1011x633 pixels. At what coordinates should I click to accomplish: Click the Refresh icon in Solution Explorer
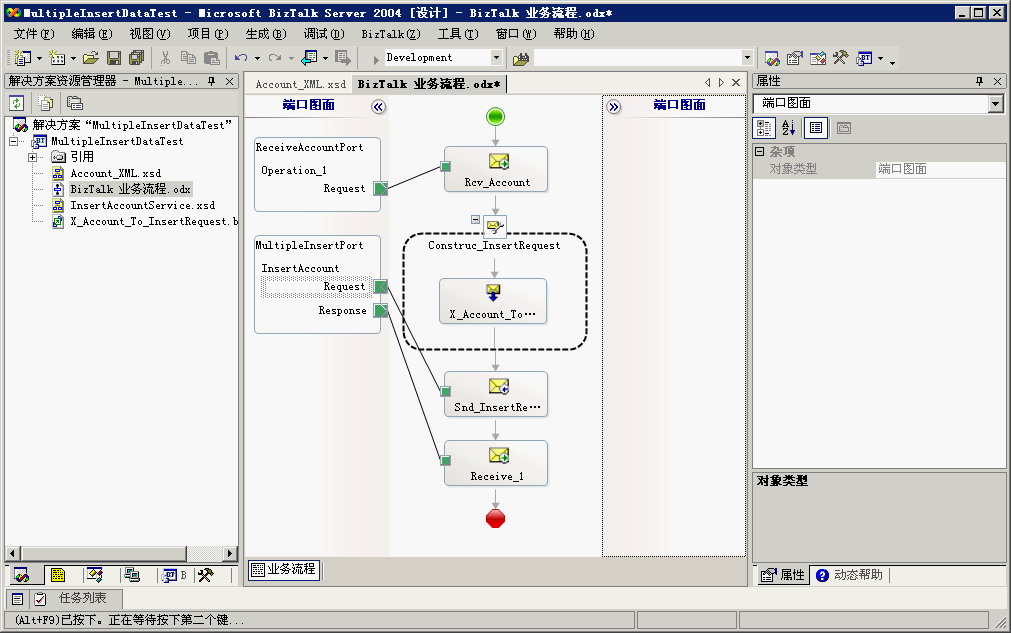17,103
